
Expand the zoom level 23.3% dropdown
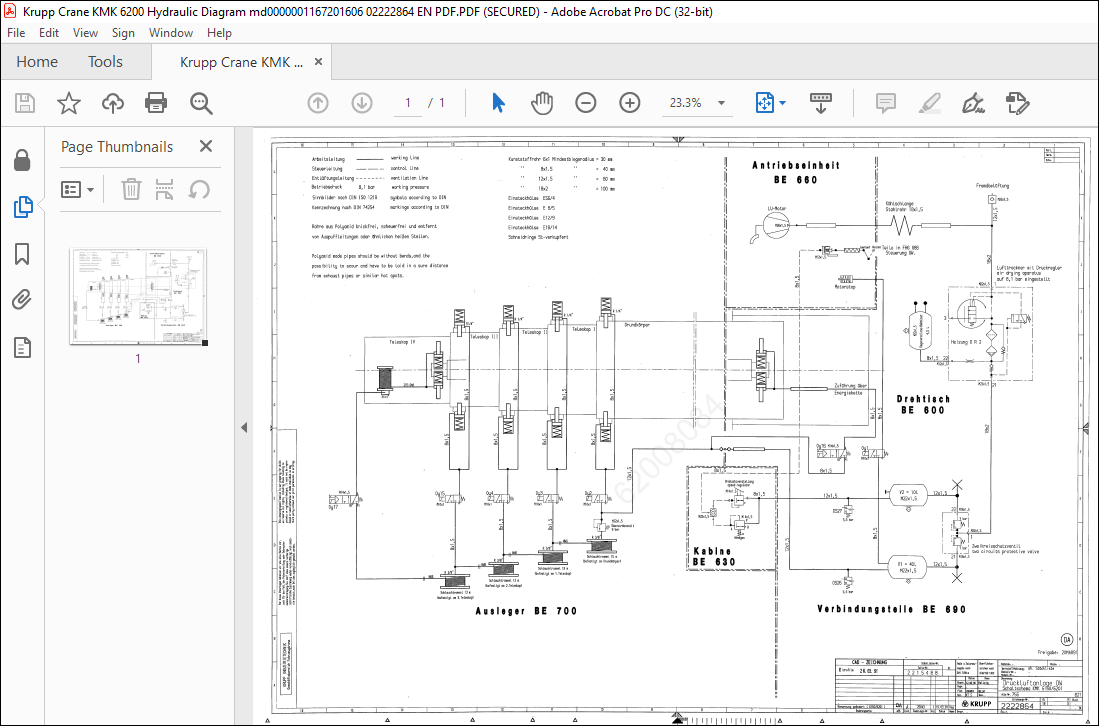coord(721,103)
